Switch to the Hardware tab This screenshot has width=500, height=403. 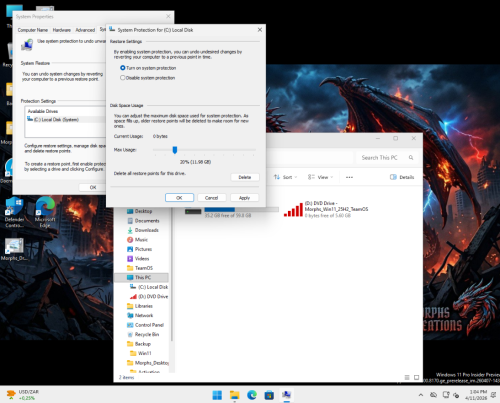point(62,30)
